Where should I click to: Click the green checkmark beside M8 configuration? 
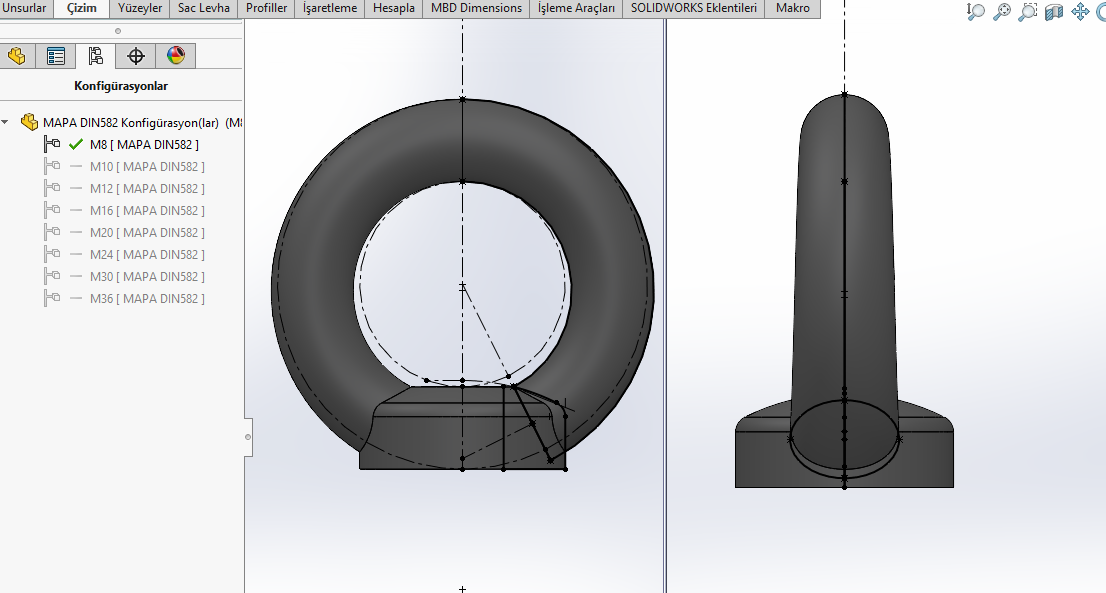[76, 145]
